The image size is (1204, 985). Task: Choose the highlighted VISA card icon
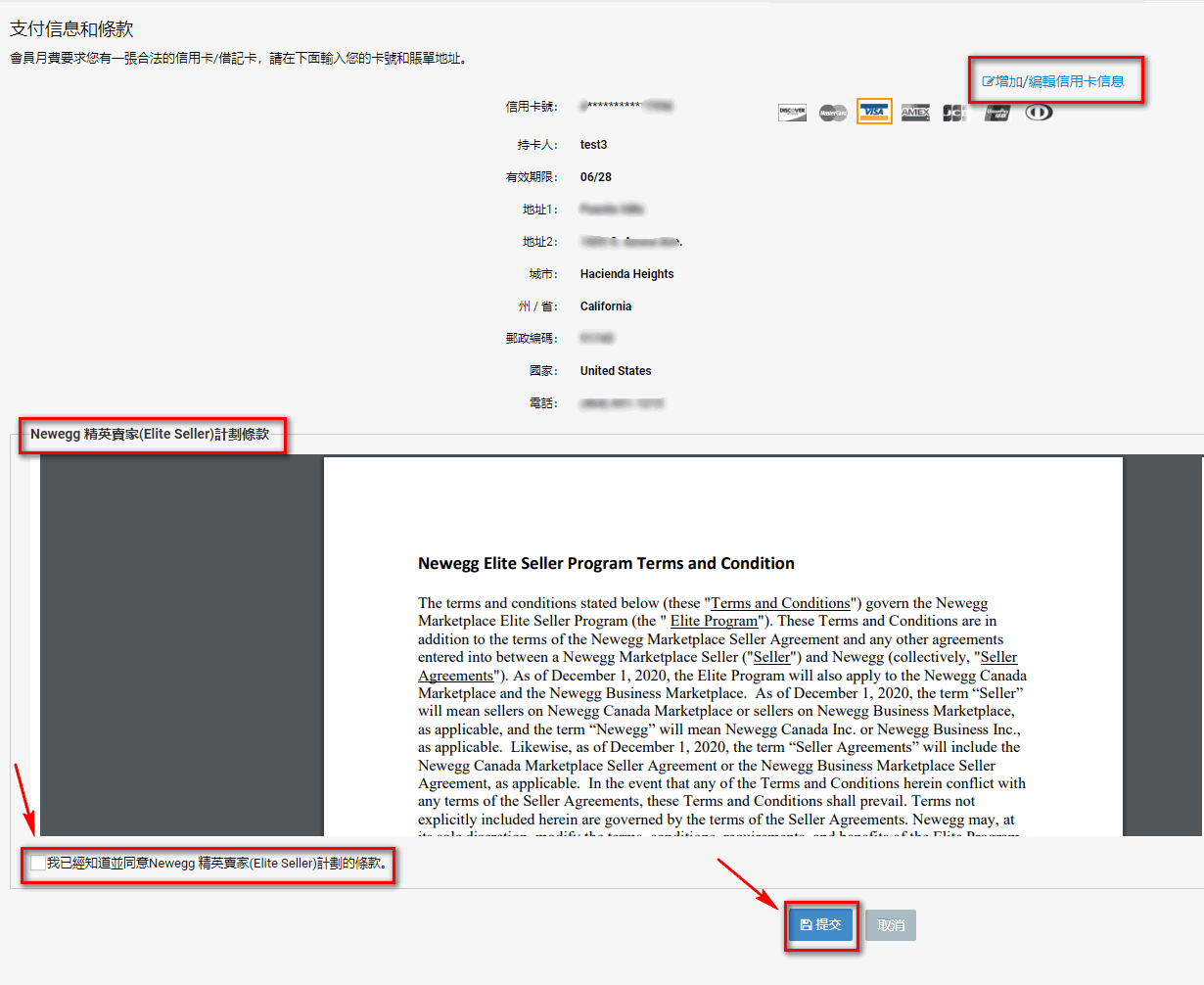tap(874, 112)
